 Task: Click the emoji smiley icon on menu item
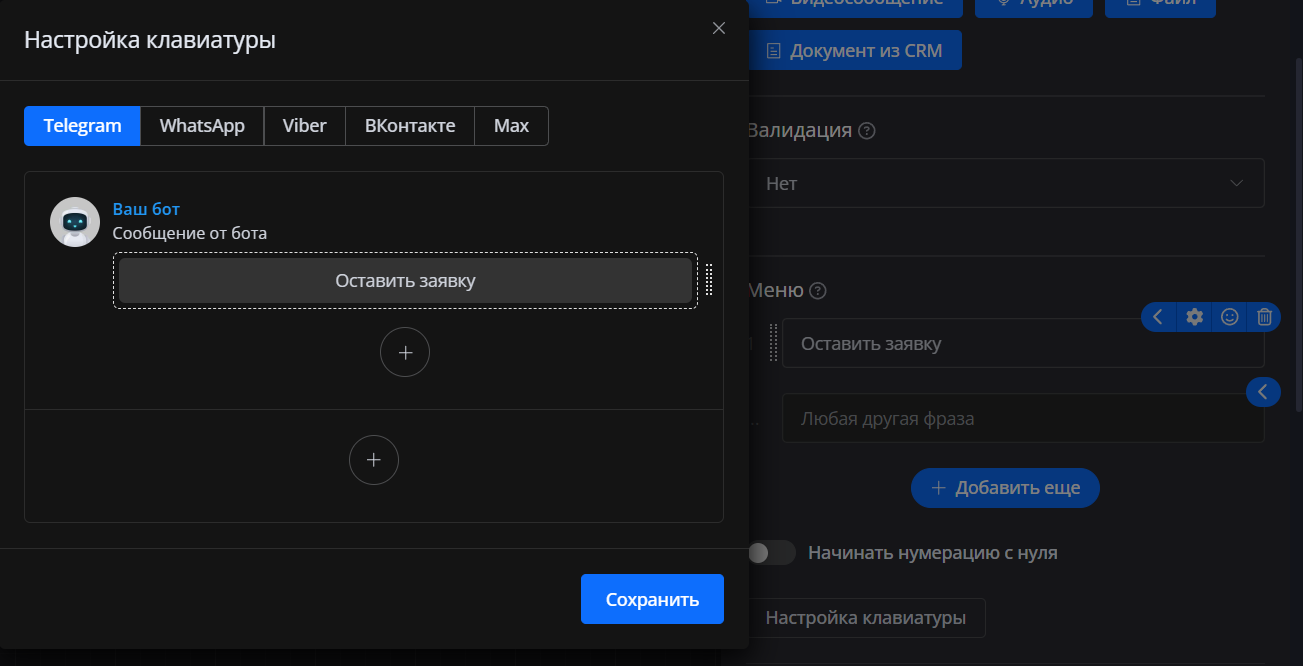click(x=1230, y=317)
